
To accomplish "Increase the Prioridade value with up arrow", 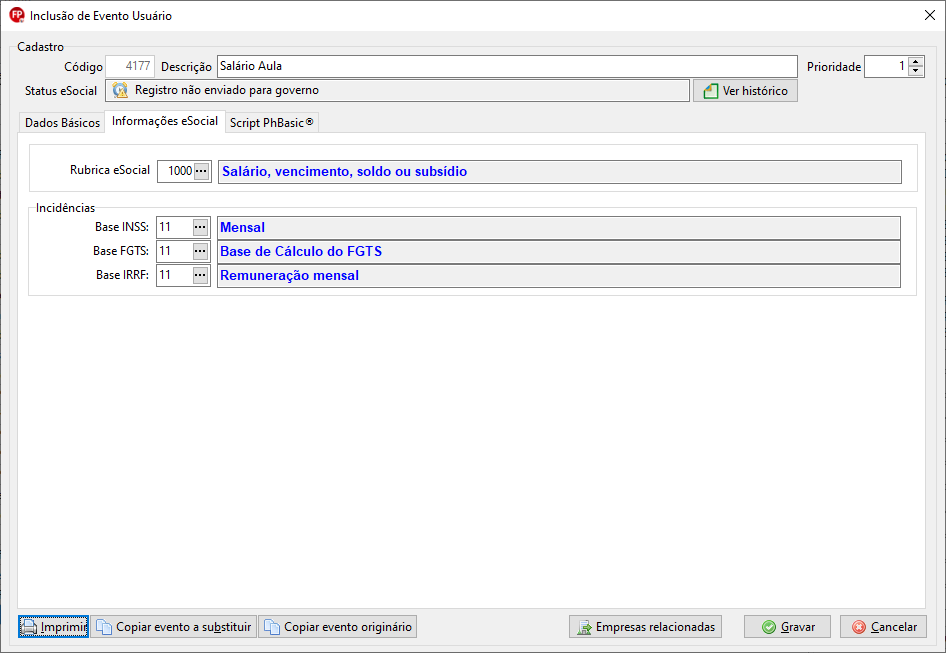I will (x=916, y=62).
